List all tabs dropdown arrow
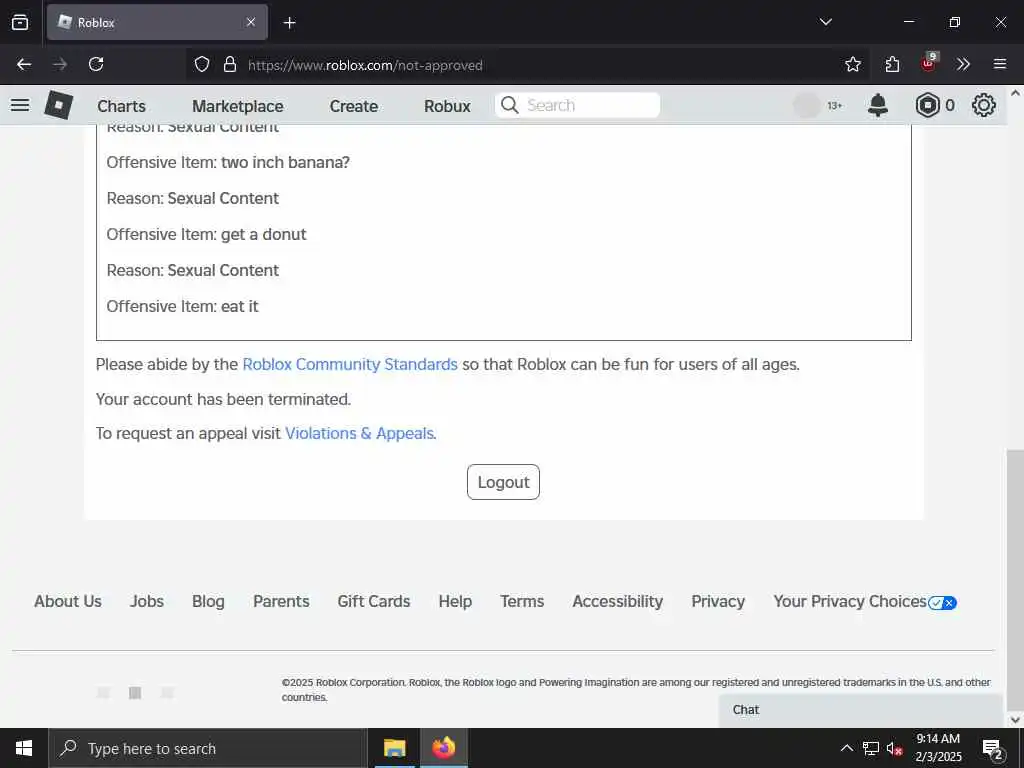The image size is (1024, 768). 825,22
